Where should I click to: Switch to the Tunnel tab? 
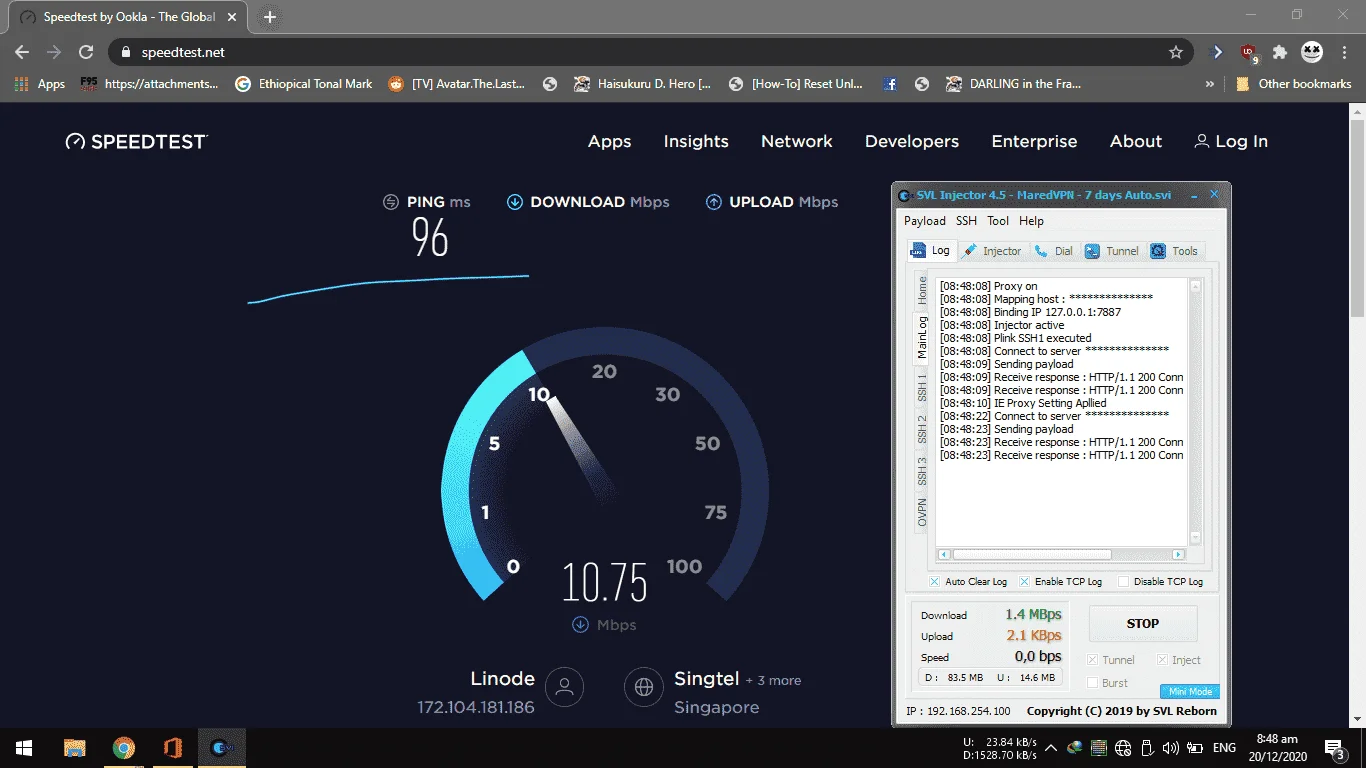[x=1112, y=251]
